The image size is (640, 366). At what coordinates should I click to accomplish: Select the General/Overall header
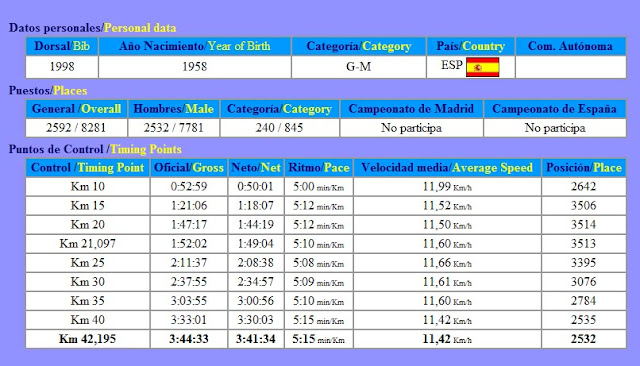coord(76,109)
